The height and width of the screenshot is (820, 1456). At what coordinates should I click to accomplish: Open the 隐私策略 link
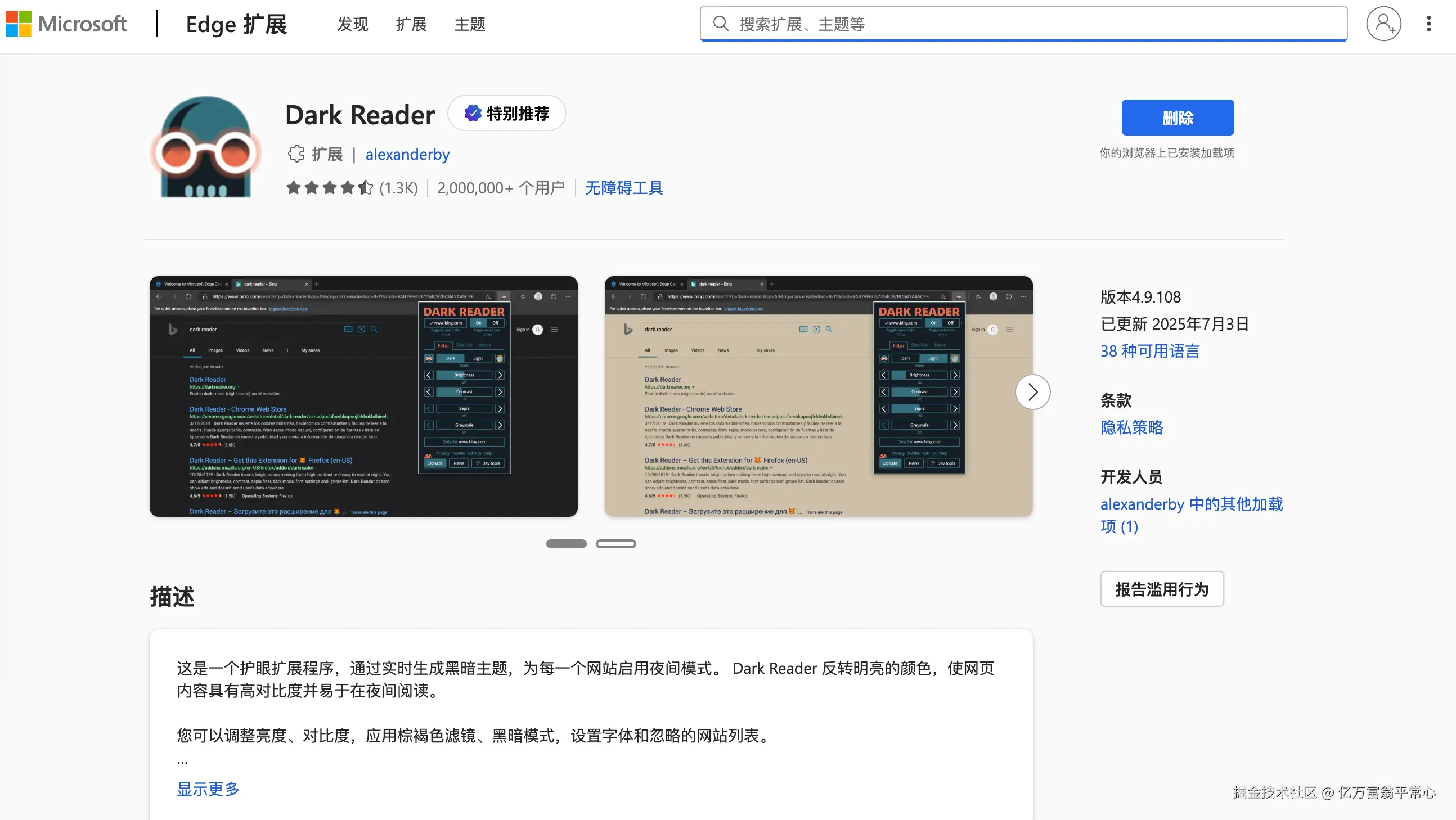1131,428
